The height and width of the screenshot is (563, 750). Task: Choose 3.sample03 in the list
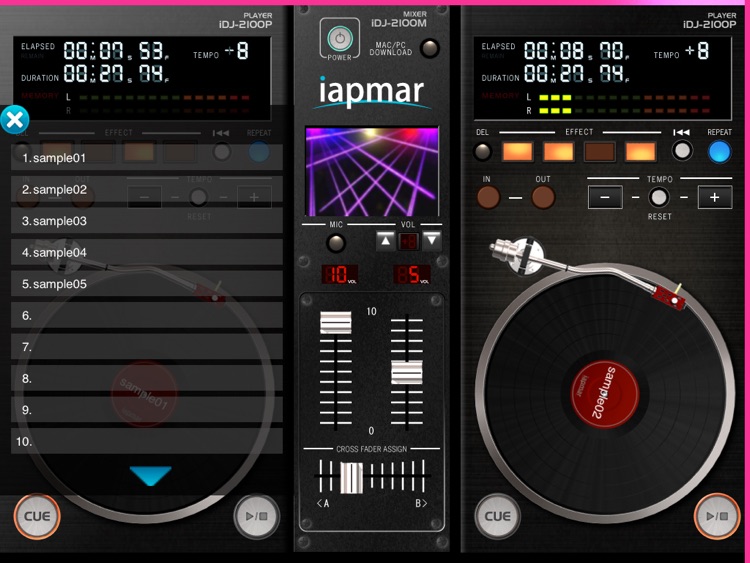tap(146, 221)
